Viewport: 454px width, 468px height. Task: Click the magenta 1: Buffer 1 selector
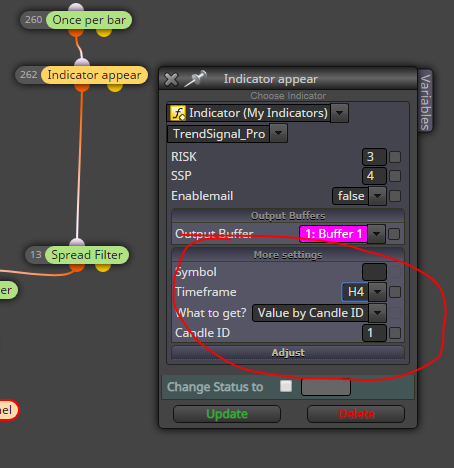(x=334, y=234)
